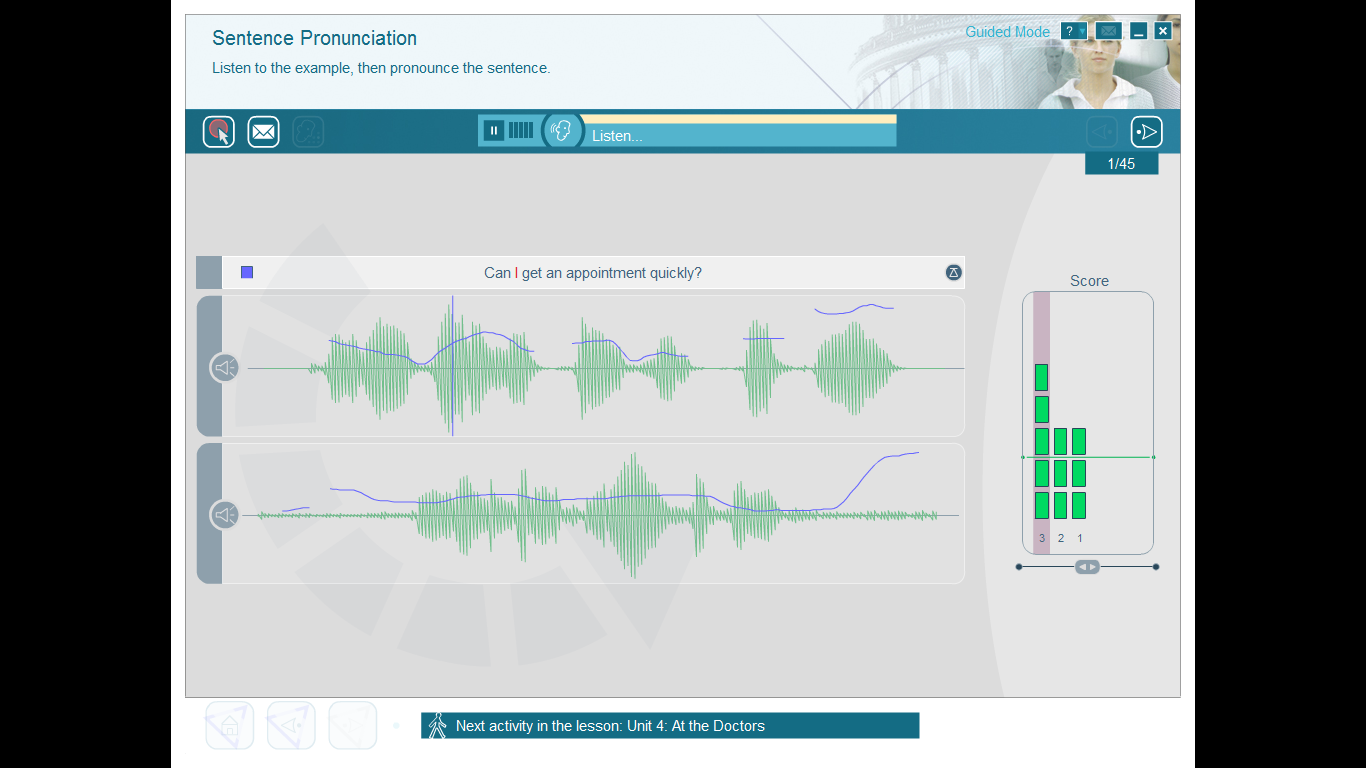Click the greyed speech recognition head icon
The width and height of the screenshot is (1366, 768).
click(308, 132)
